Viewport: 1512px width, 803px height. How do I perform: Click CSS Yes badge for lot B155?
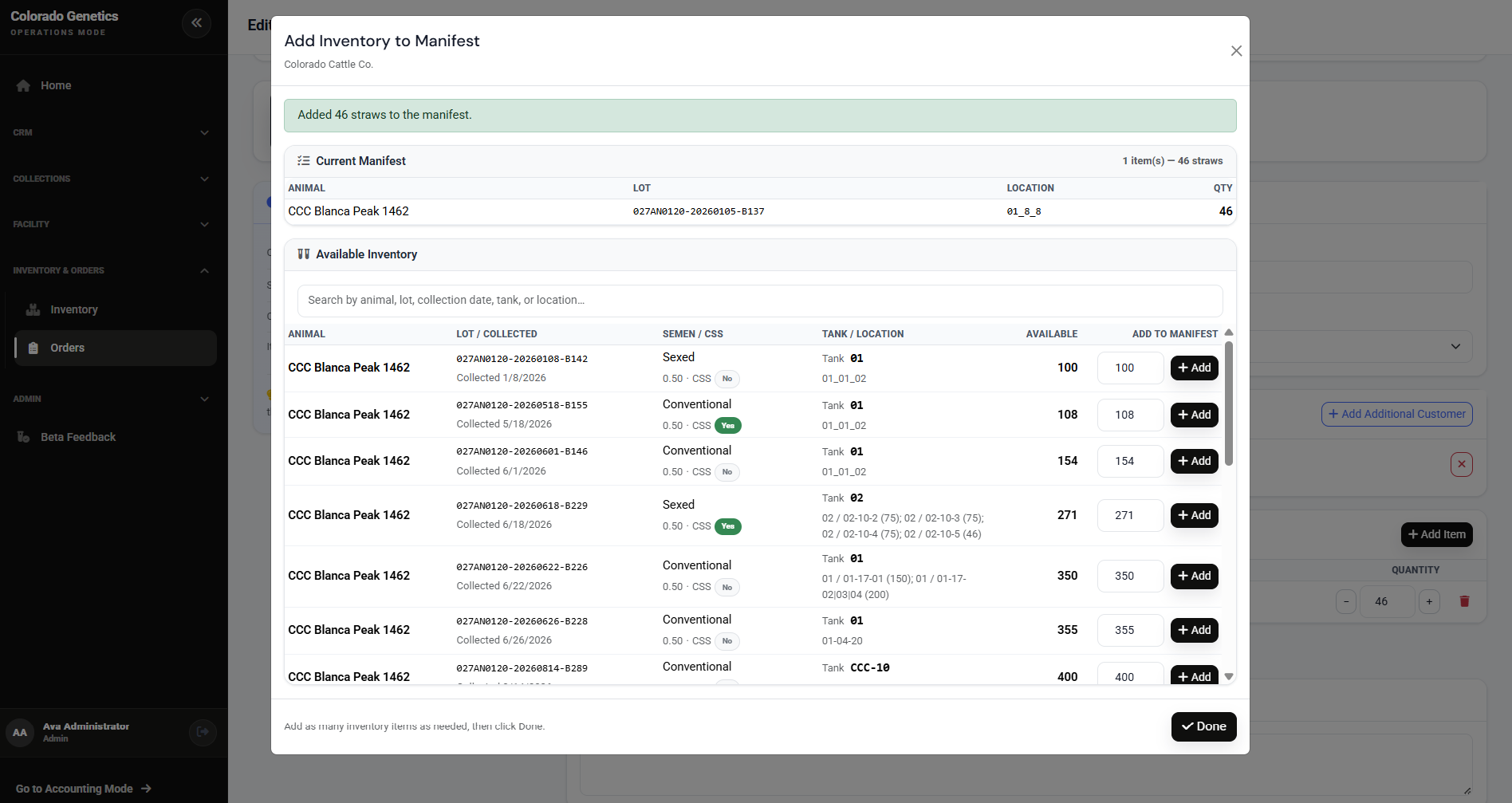click(728, 426)
